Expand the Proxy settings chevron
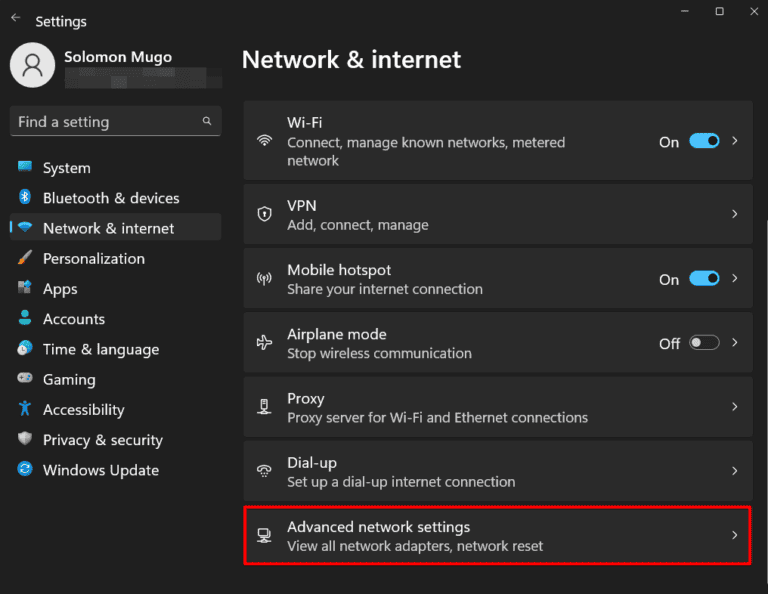 click(x=735, y=407)
